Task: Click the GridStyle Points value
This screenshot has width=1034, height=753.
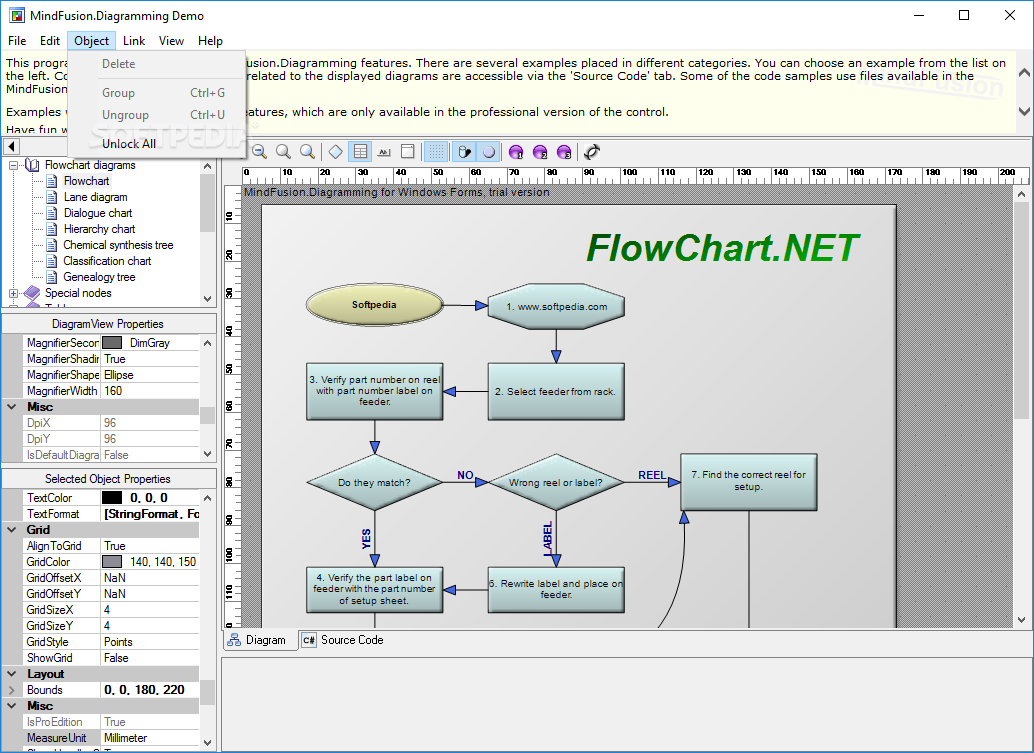Action: tap(150, 642)
